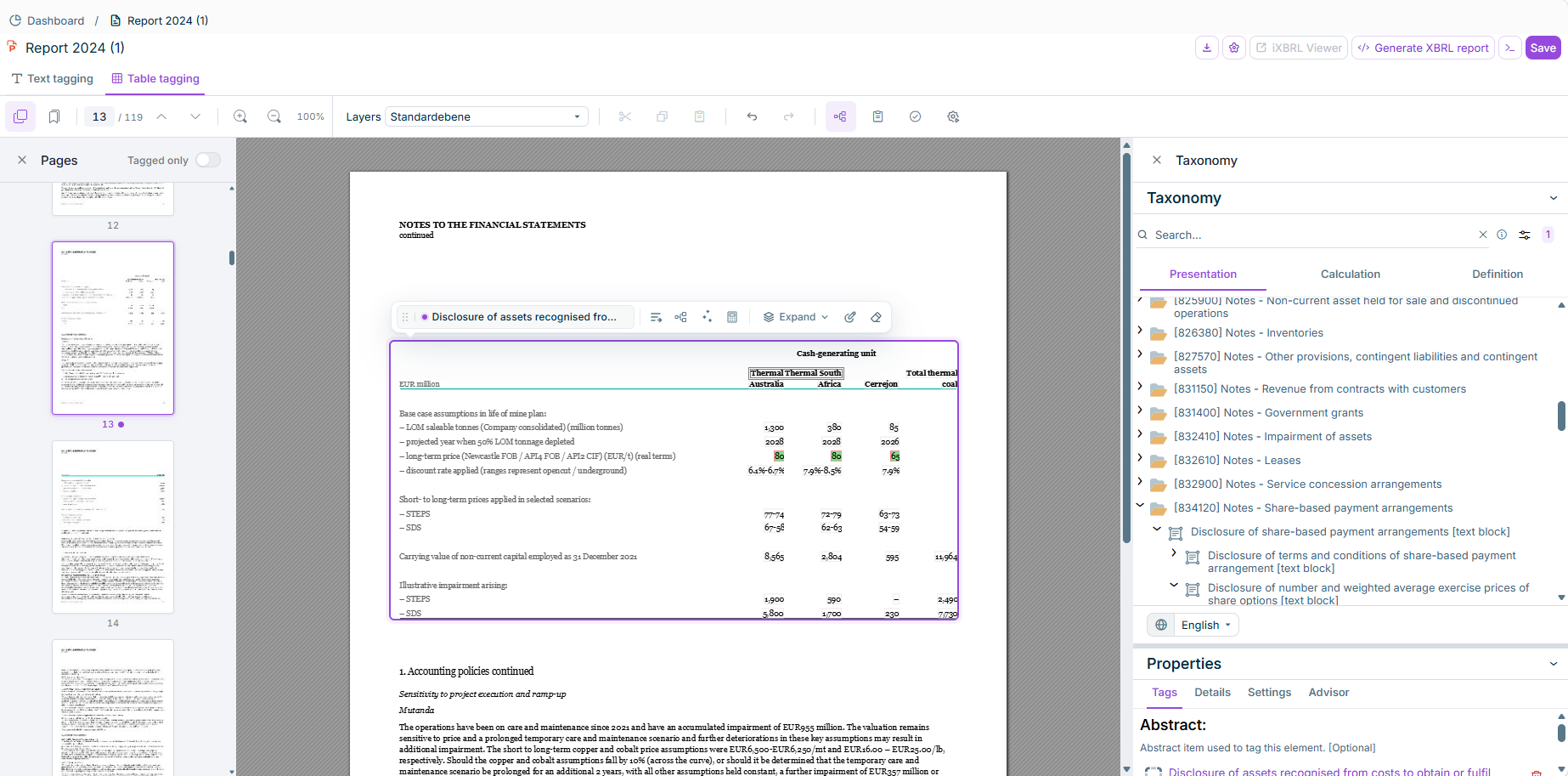
Task: Click the info icon in taxonomy search
Action: 1502,235
